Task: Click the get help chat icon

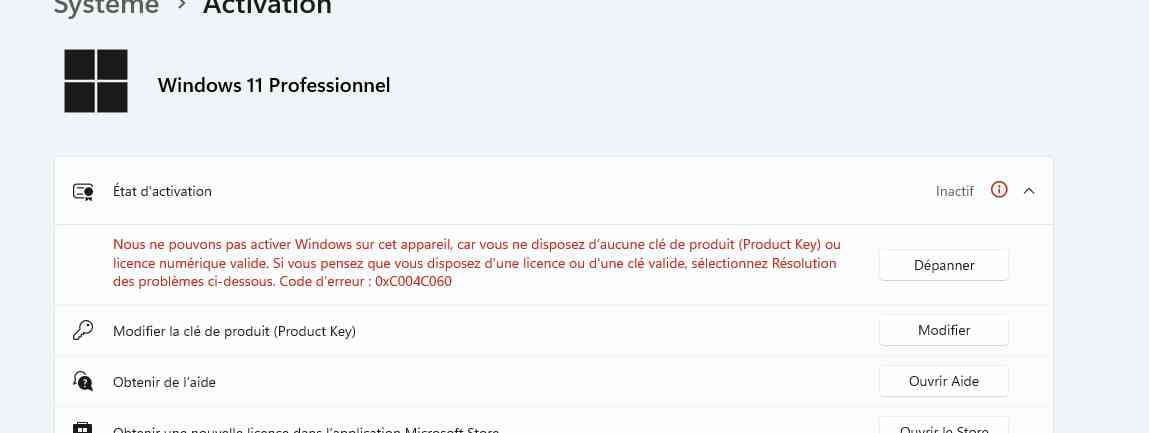Action: [83, 381]
